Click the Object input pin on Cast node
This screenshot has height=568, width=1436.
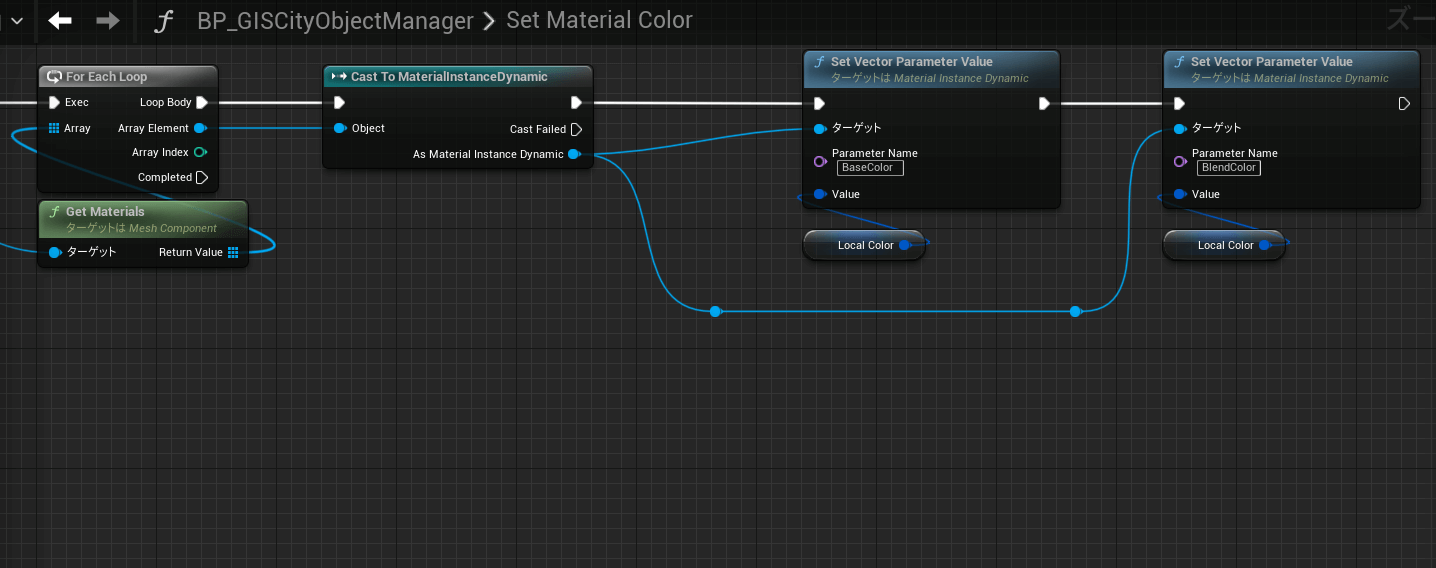click(340, 128)
